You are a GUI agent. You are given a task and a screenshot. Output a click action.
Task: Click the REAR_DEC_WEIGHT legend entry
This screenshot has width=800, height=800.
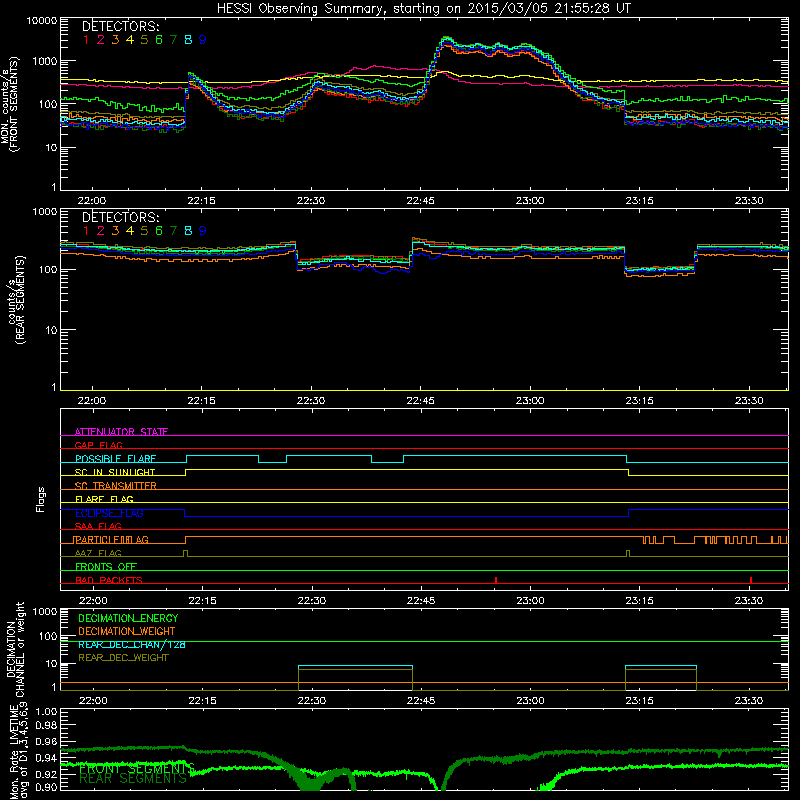[123, 658]
